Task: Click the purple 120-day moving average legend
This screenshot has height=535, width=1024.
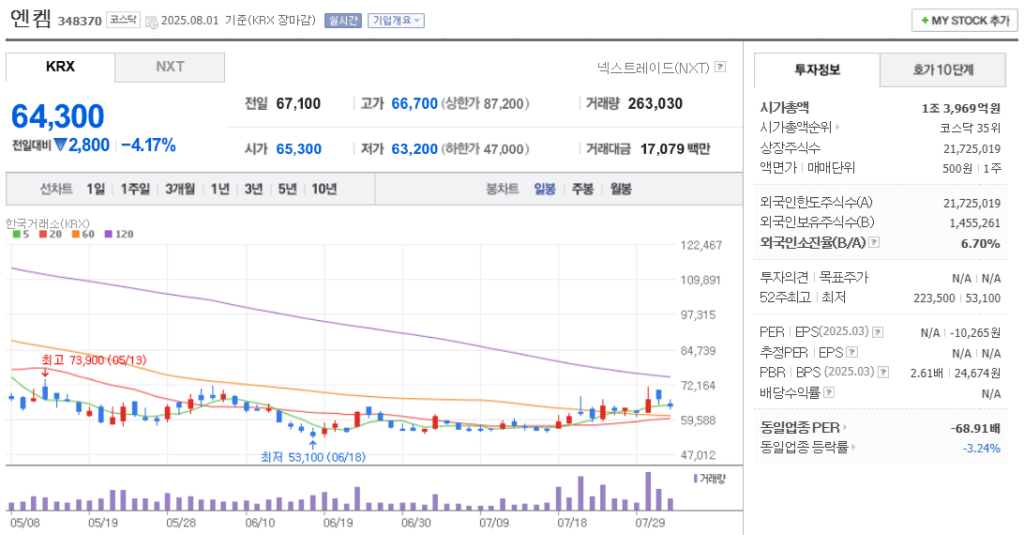Action: tap(119, 234)
